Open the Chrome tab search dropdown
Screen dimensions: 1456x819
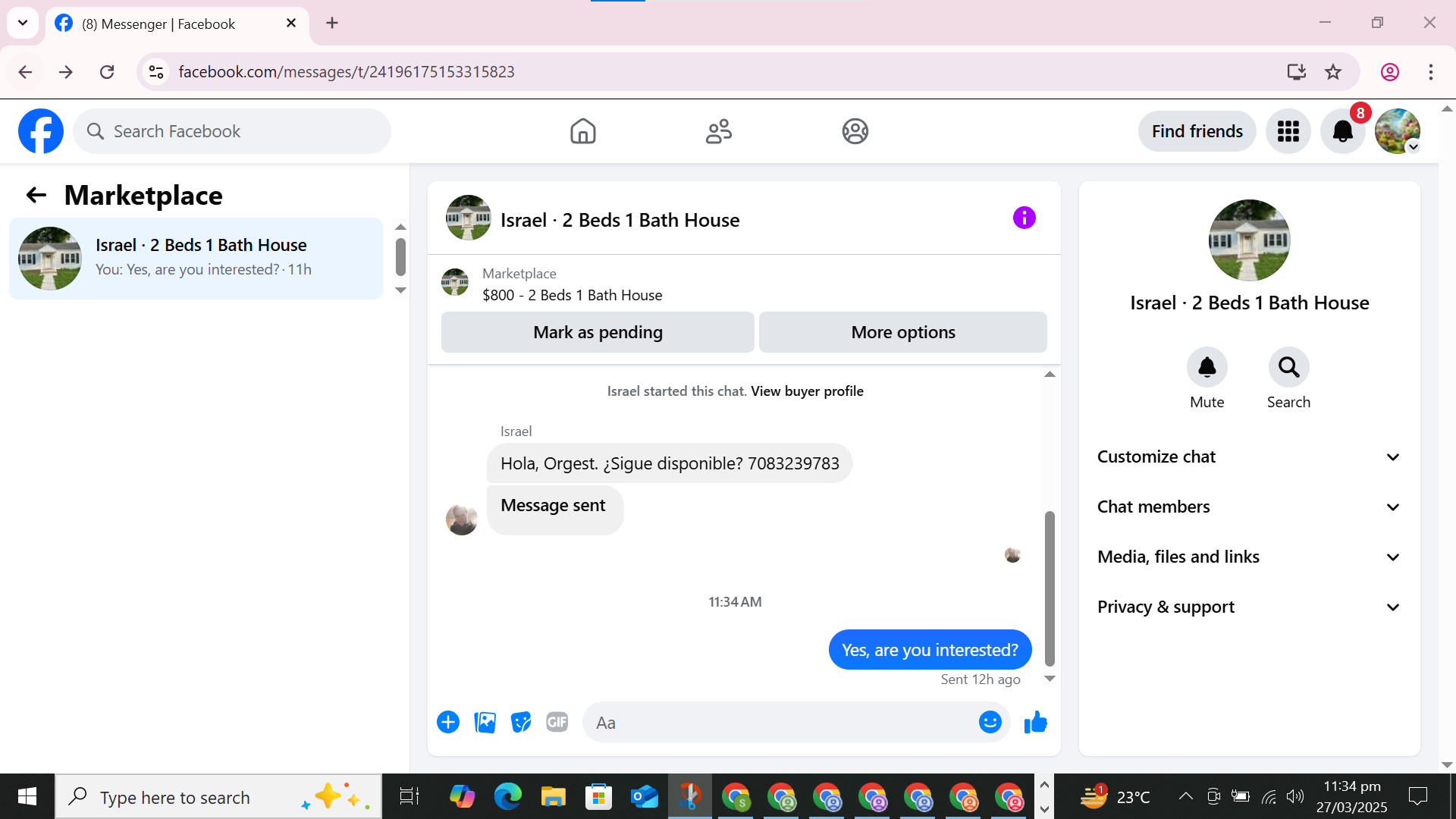(x=23, y=23)
